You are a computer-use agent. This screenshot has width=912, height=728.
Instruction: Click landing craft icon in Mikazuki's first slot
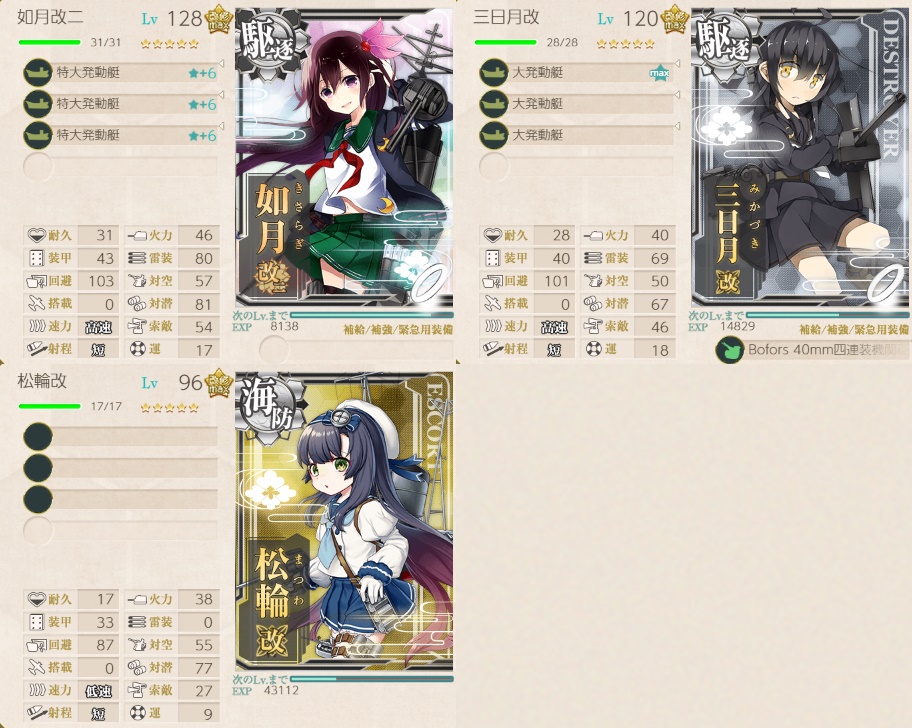point(494,73)
